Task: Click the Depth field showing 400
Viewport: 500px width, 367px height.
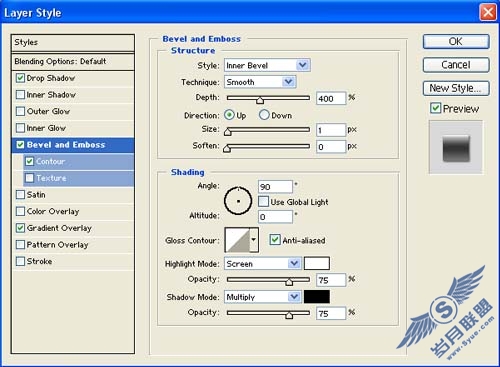Action: pyautogui.click(x=331, y=98)
